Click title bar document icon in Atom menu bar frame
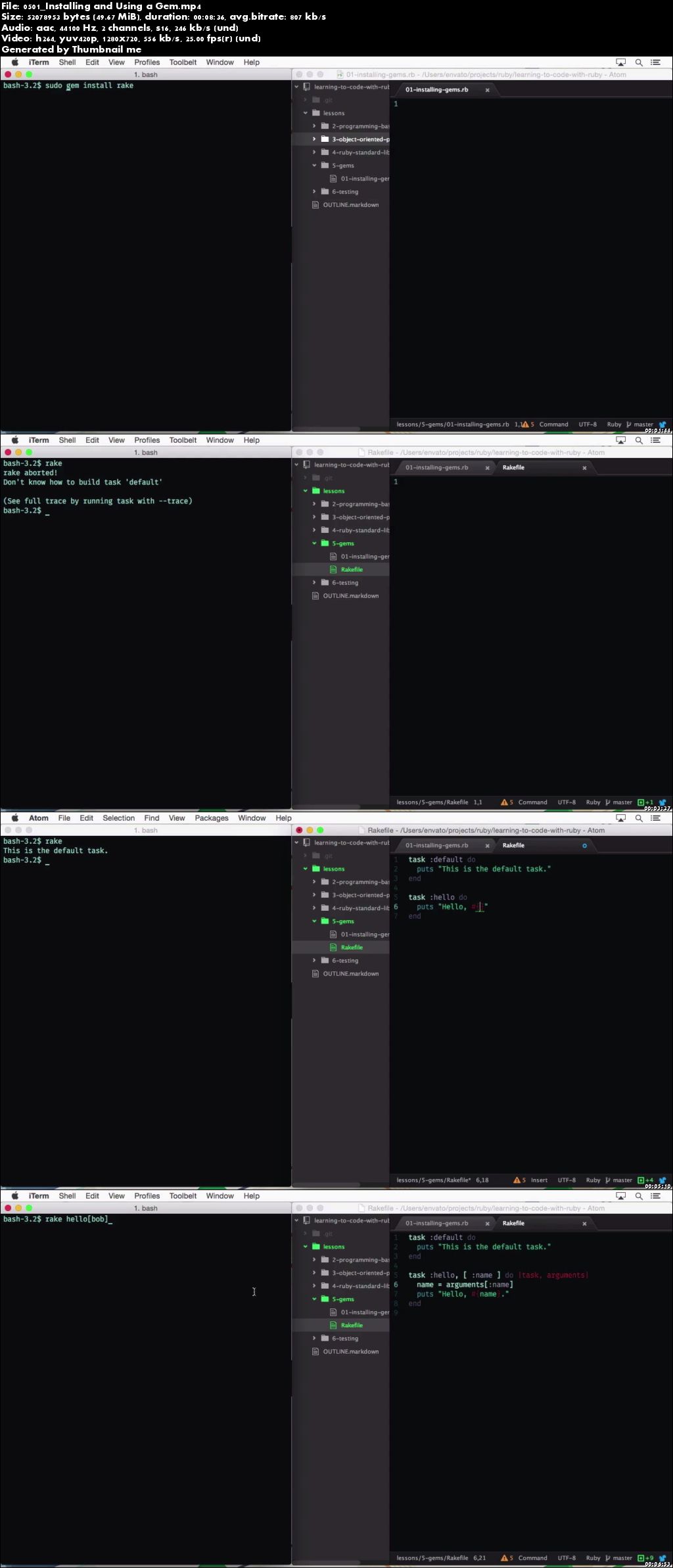Viewport: 673px width, 1568px height. point(361,830)
